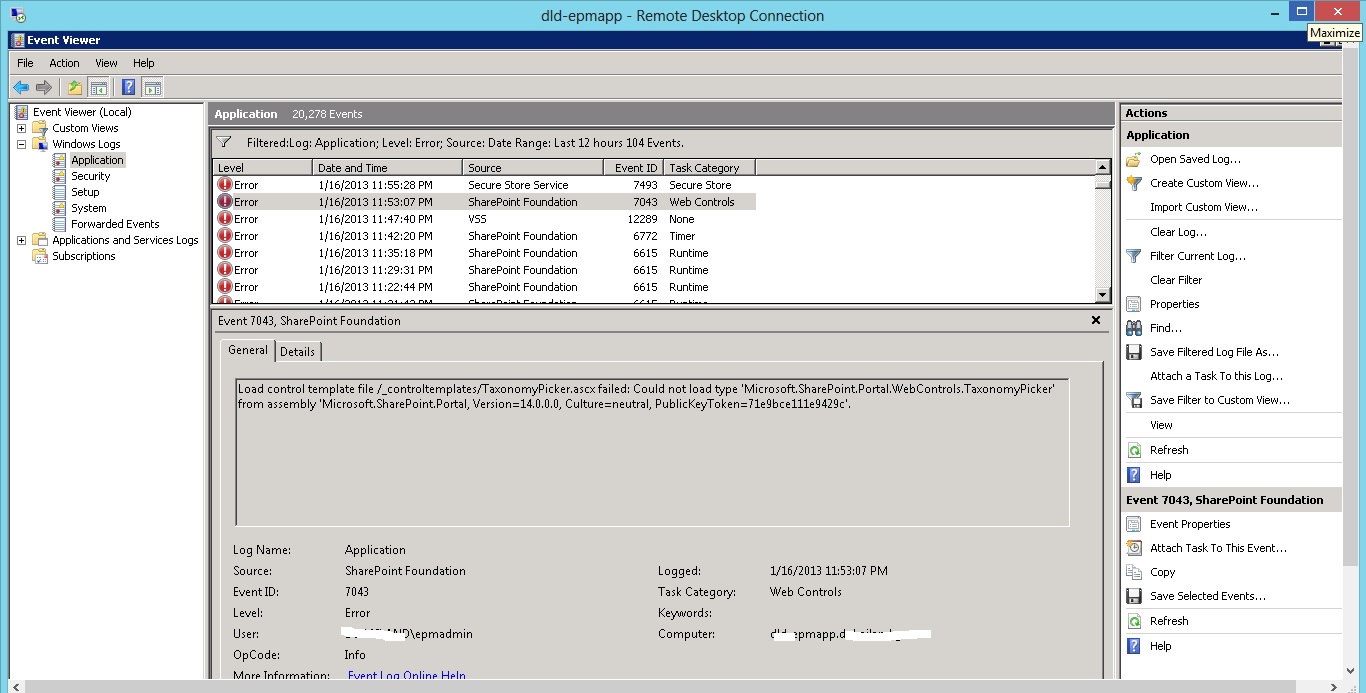Click the Event Properties icon
Viewport: 1366px width, 693px height.
click(1133, 524)
